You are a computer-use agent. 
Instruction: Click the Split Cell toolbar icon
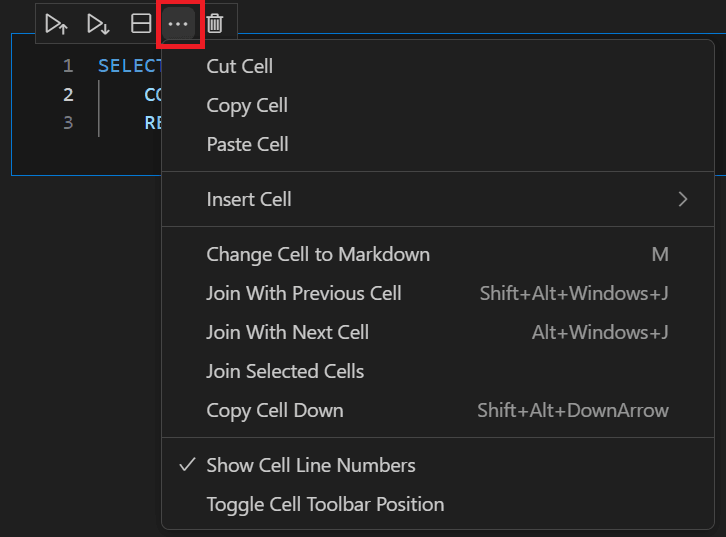(141, 23)
